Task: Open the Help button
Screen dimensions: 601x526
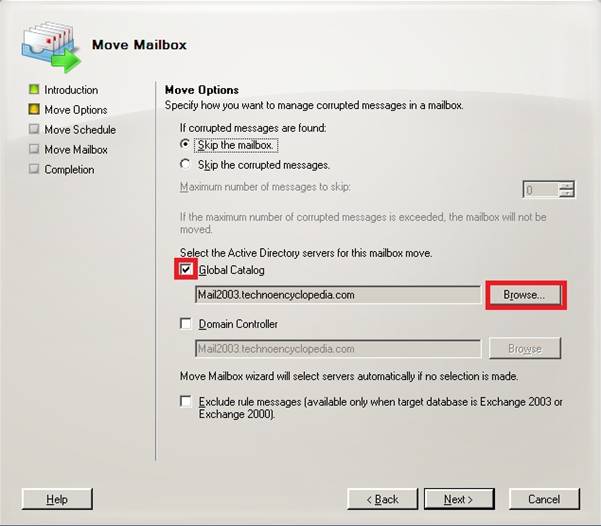Action: pos(57,499)
